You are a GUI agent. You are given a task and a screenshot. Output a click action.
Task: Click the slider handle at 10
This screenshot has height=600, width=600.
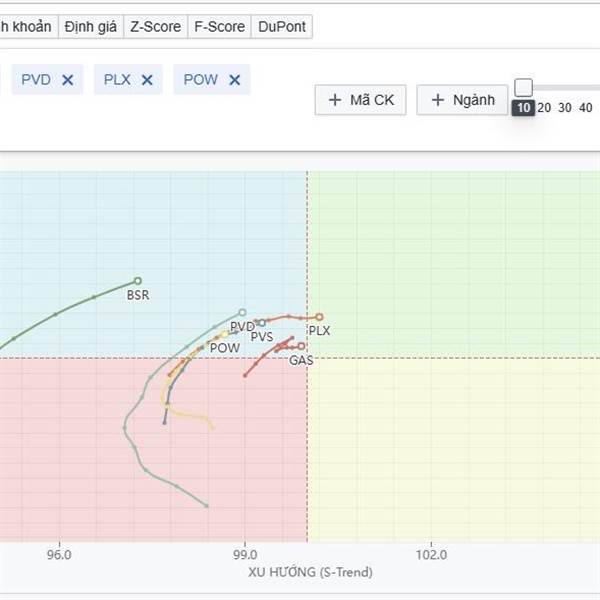click(x=523, y=88)
